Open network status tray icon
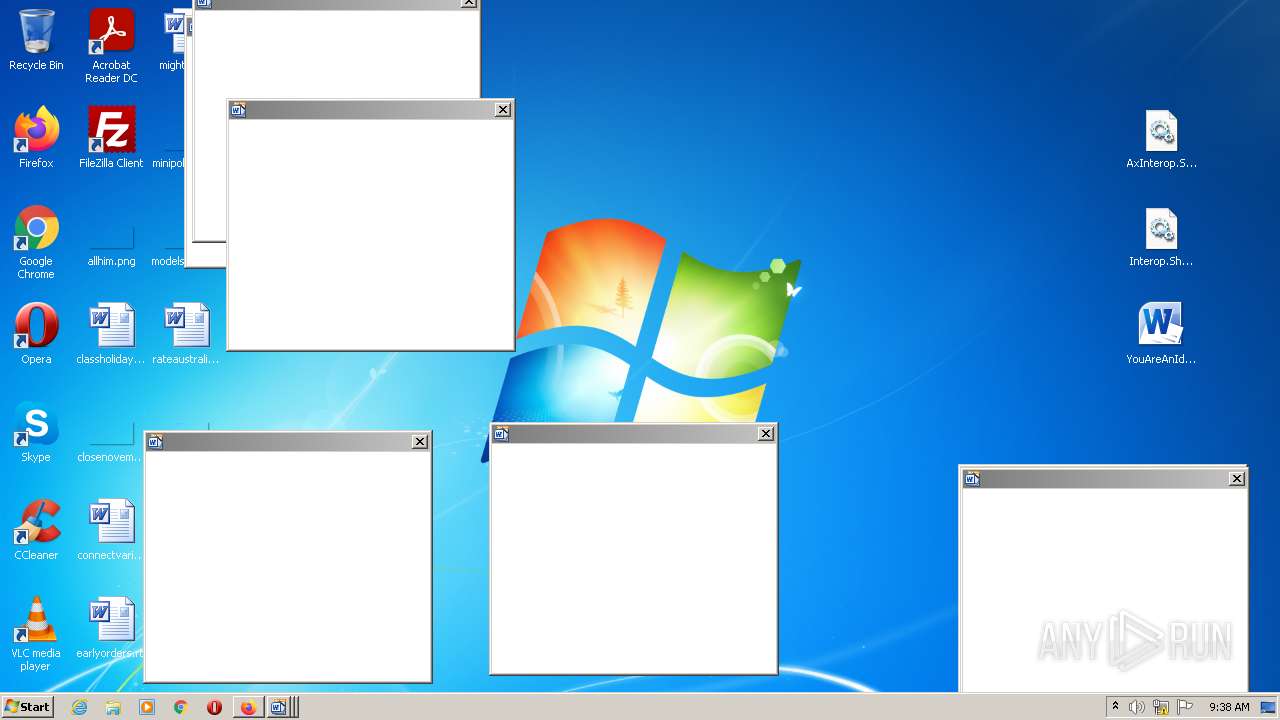 [x=1160, y=707]
